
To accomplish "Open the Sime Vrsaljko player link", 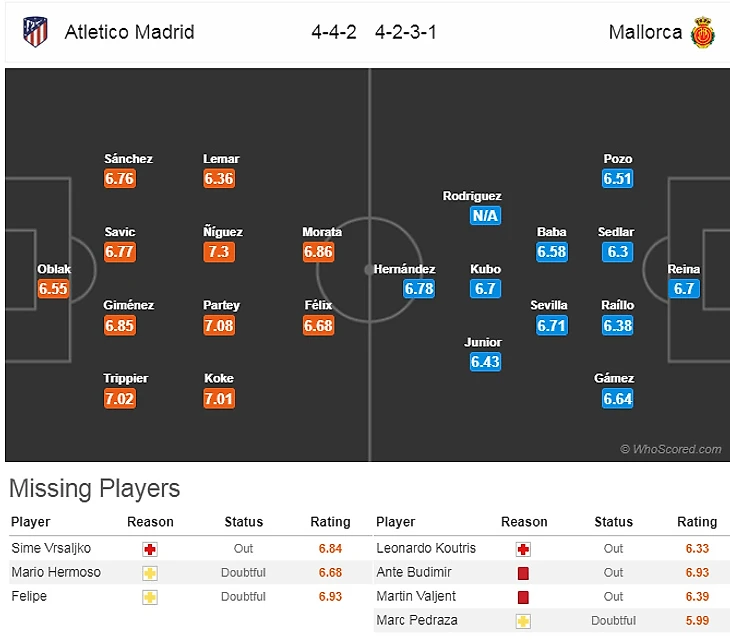I will coord(49,548).
